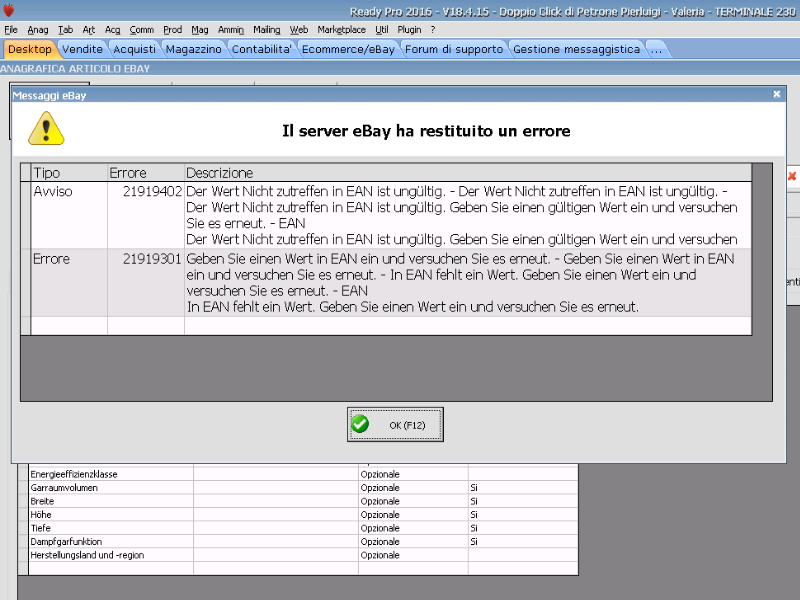Click the Messaggi eBay dialog title
Image resolution: width=800 pixels, height=600 pixels.
[49, 95]
